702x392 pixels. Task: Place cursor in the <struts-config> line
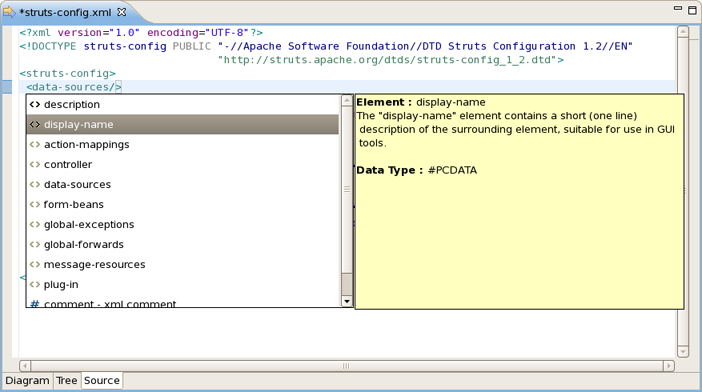point(68,73)
